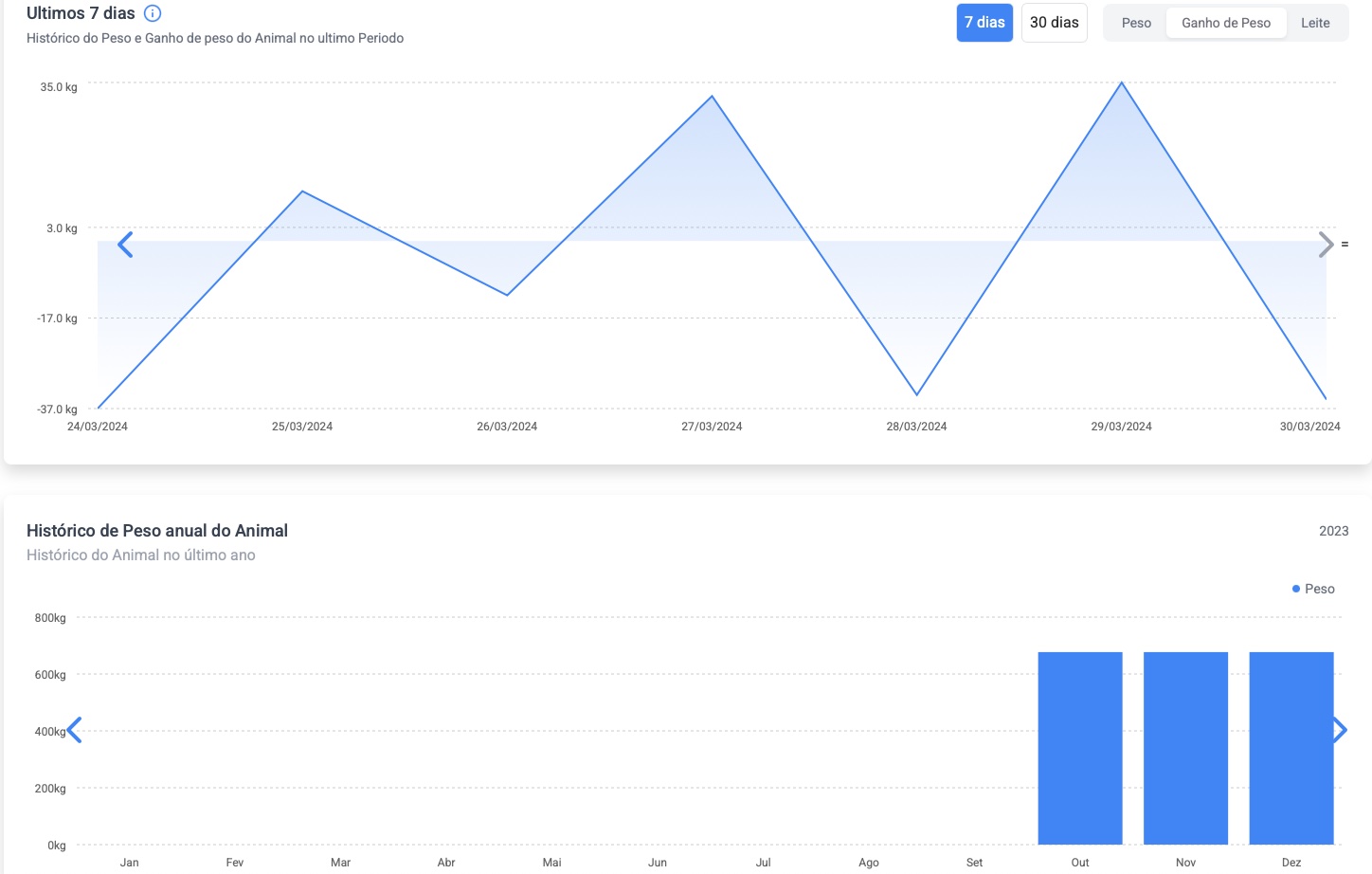The image size is (1372, 874).
Task: Click right arrow on annual weight chart
Action: tap(1340, 730)
